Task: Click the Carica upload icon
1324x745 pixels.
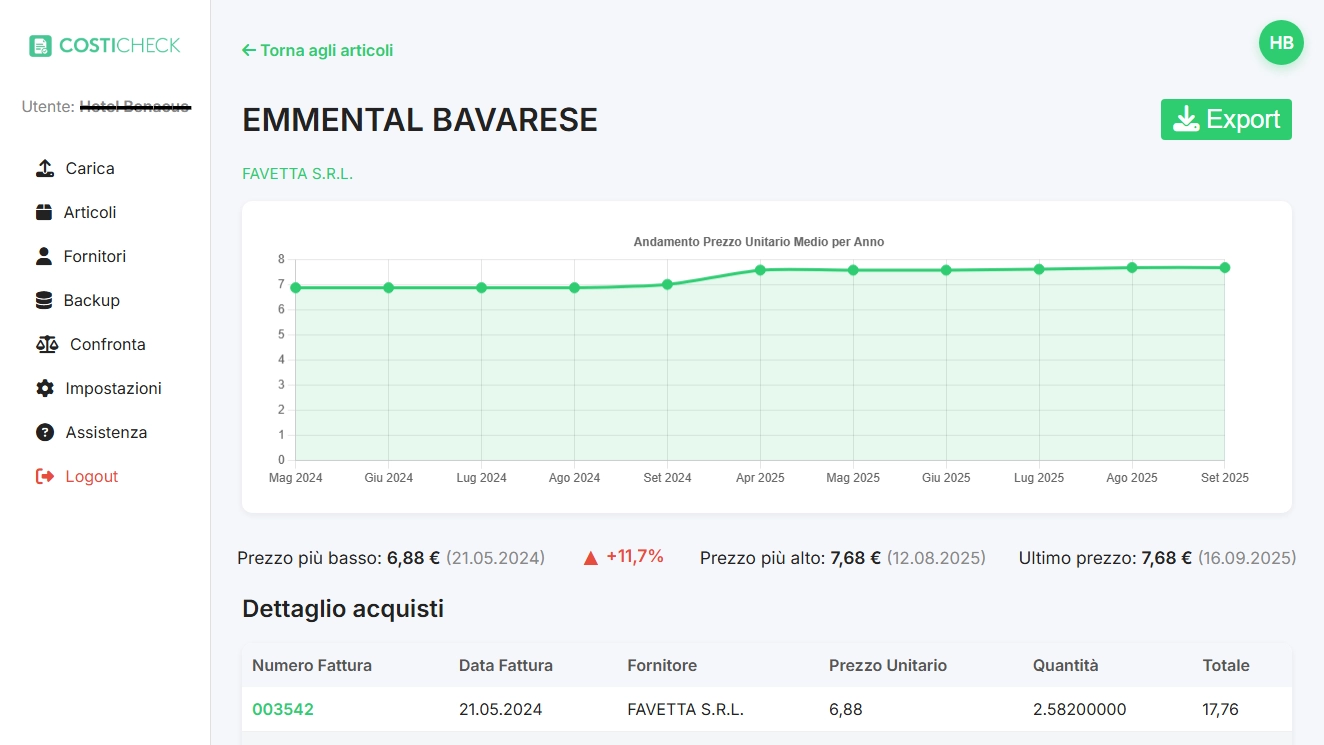Action: click(44, 168)
